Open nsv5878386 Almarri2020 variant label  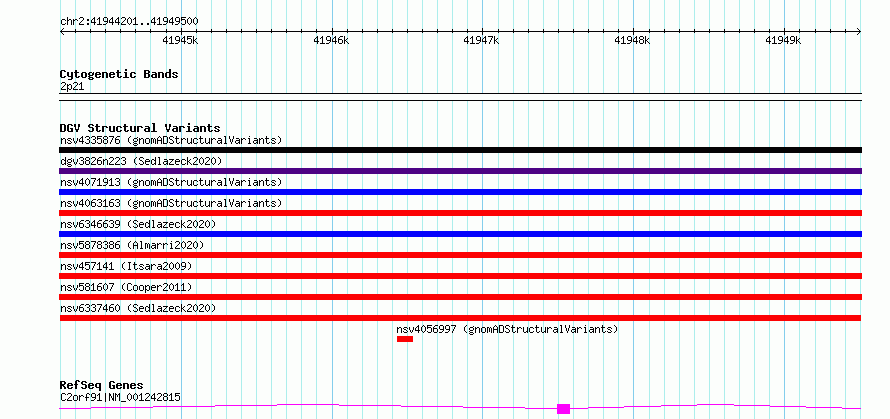[x=132, y=245]
